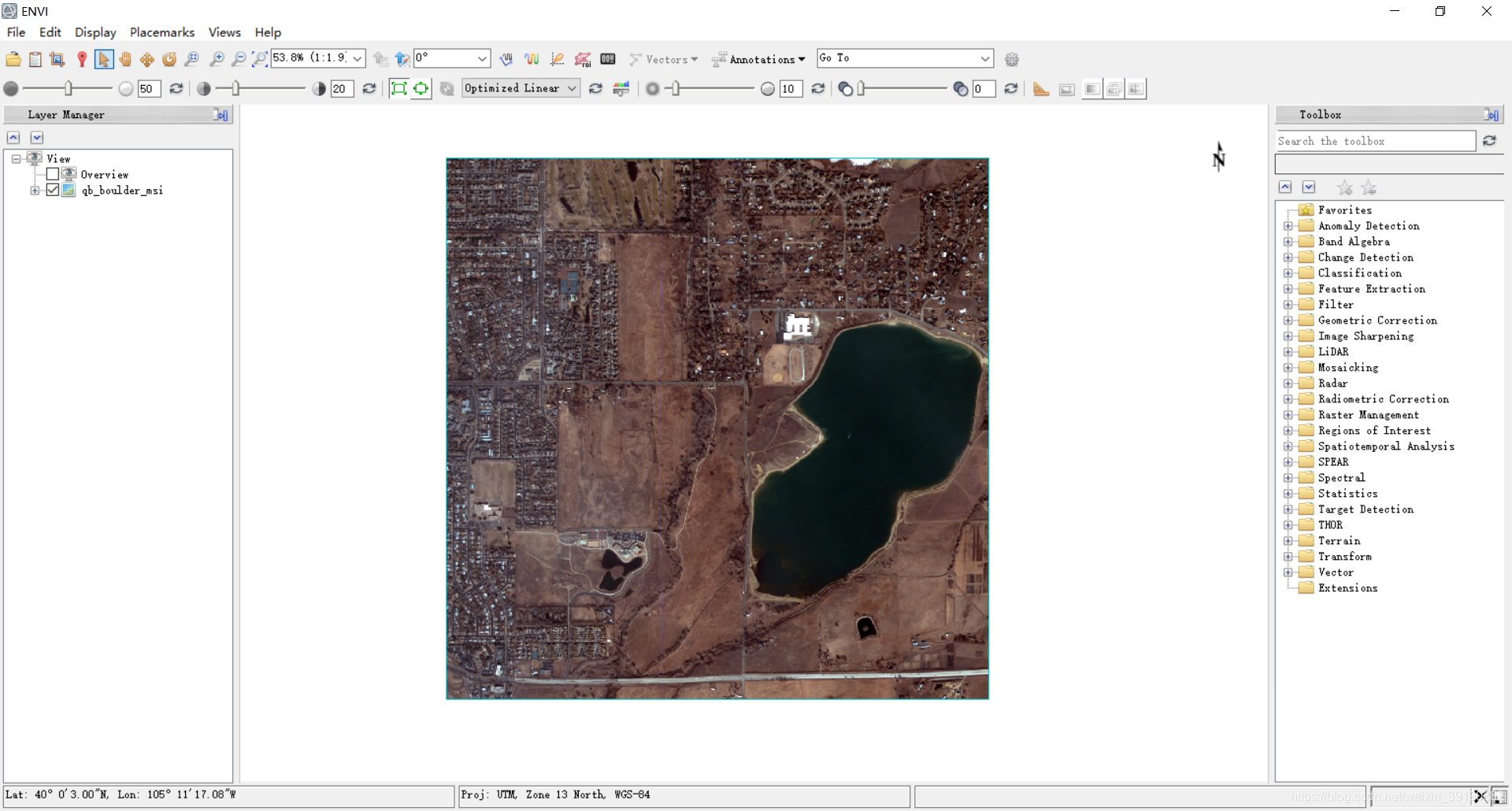
Task: Click the gear icon beside Go To
Action: [1012, 59]
